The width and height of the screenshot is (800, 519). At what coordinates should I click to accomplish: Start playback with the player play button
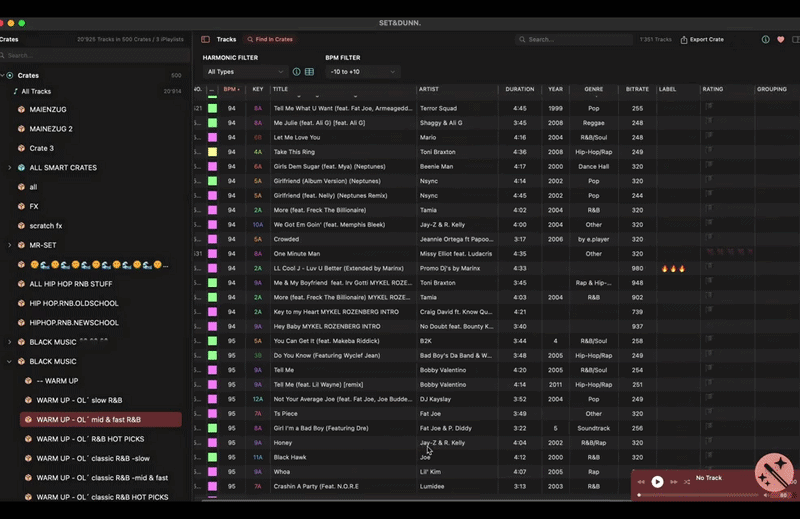(657, 482)
